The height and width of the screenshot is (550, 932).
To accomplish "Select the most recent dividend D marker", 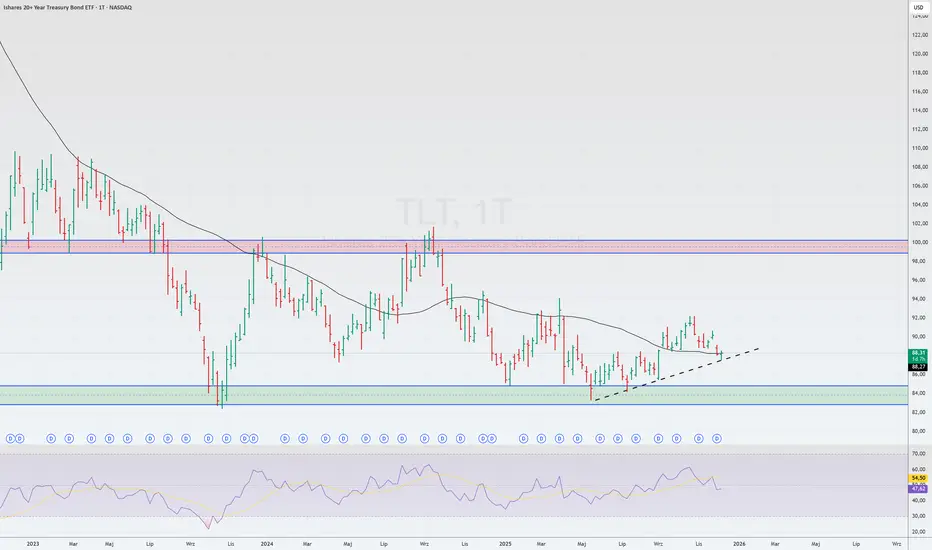I will [x=717, y=439].
